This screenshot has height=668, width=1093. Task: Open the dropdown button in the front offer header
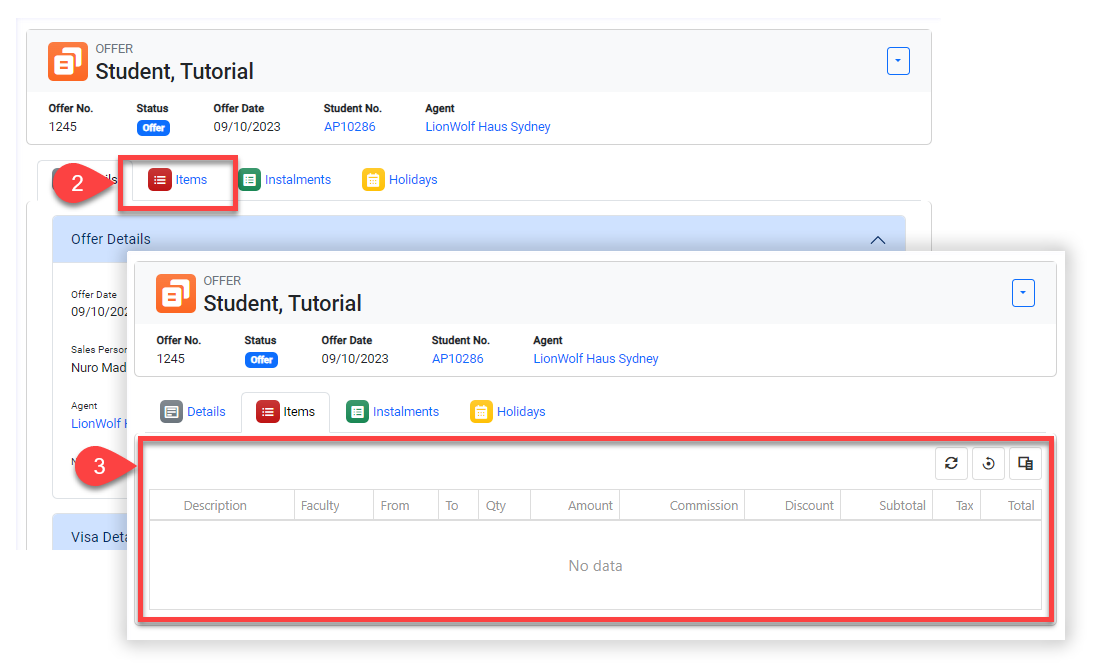(1023, 293)
